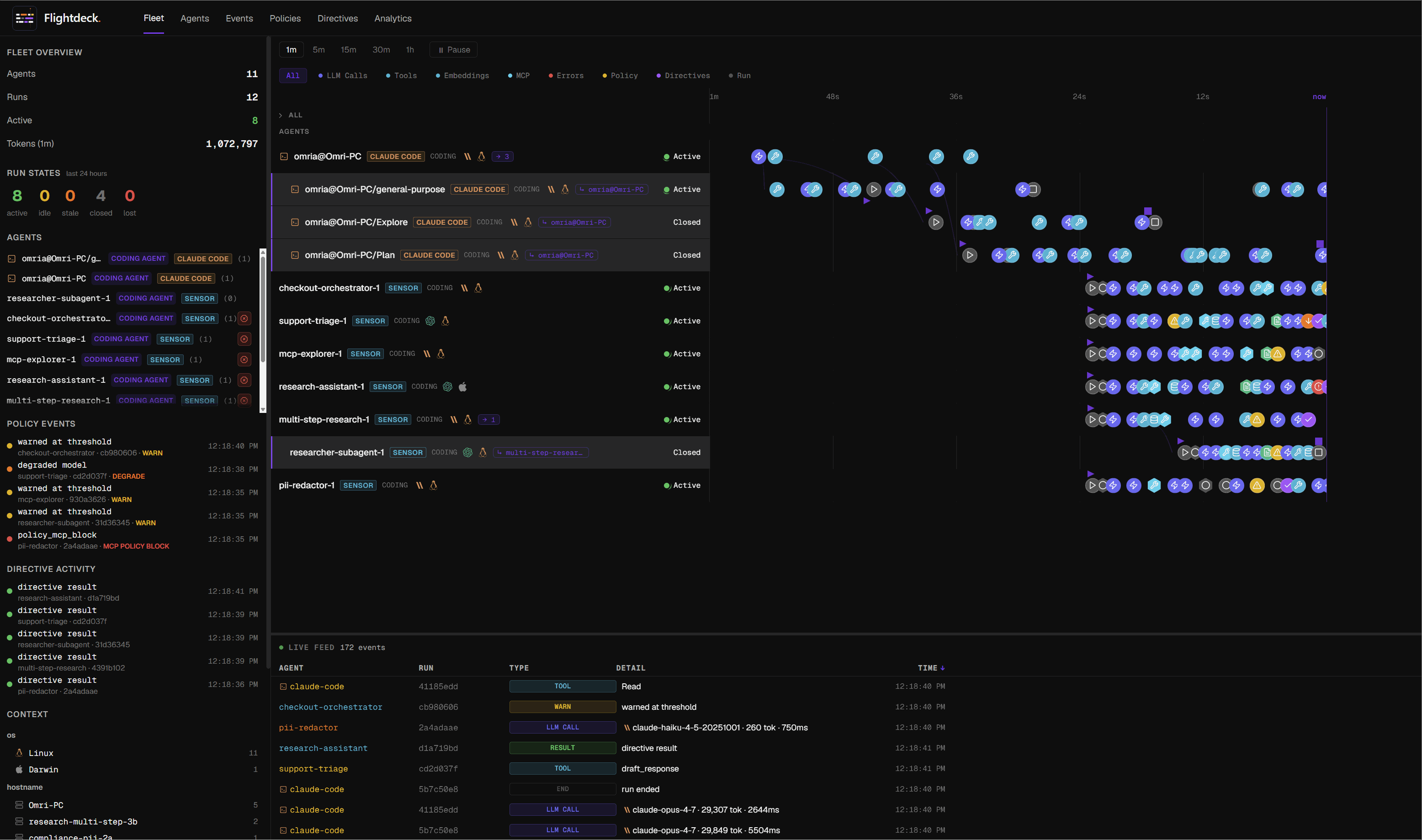The width and height of the screenshot is (1422, 840).
Task: Toggle the LLM Calls filter
Action: point(343,75)
